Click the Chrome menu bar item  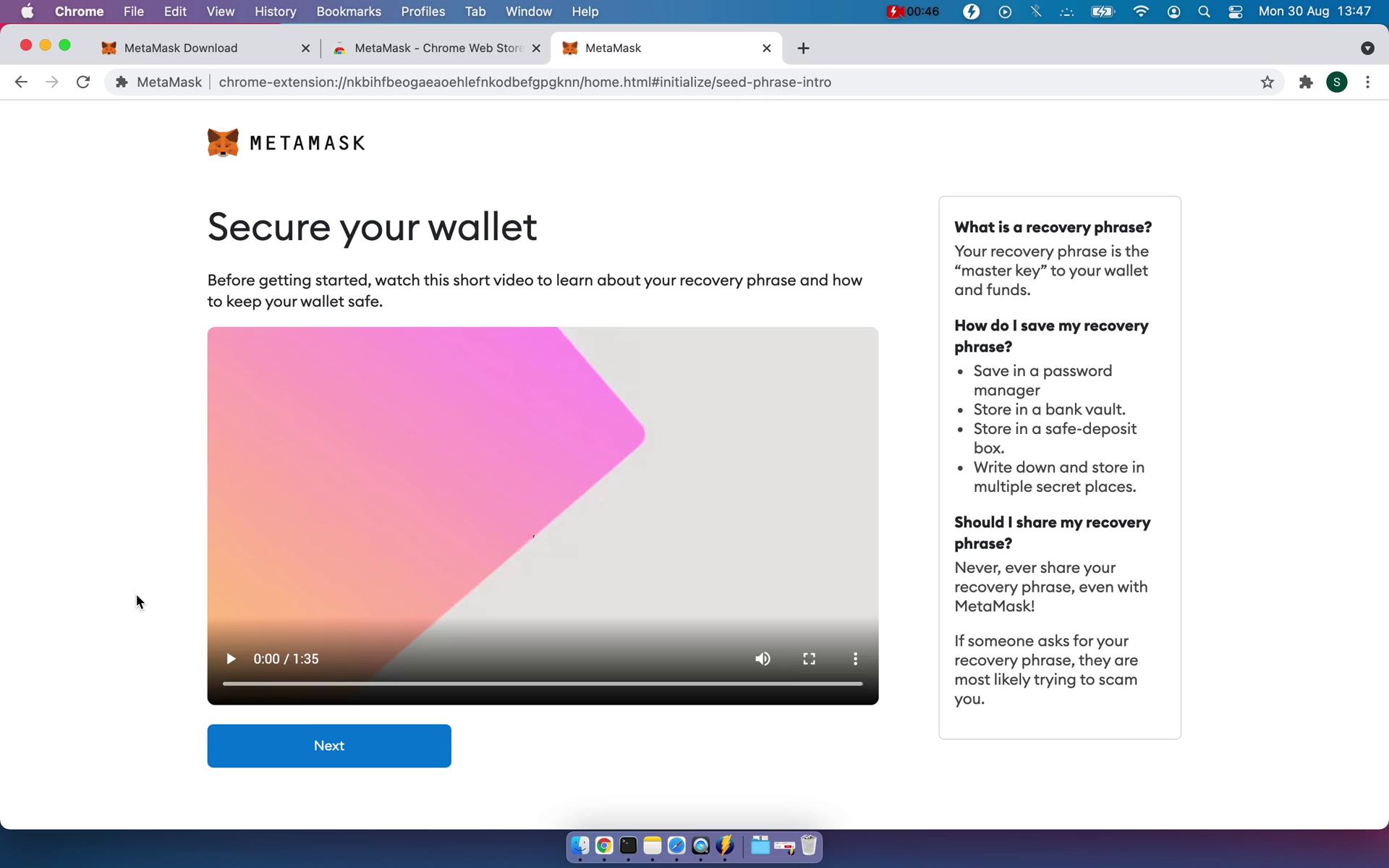80,11
